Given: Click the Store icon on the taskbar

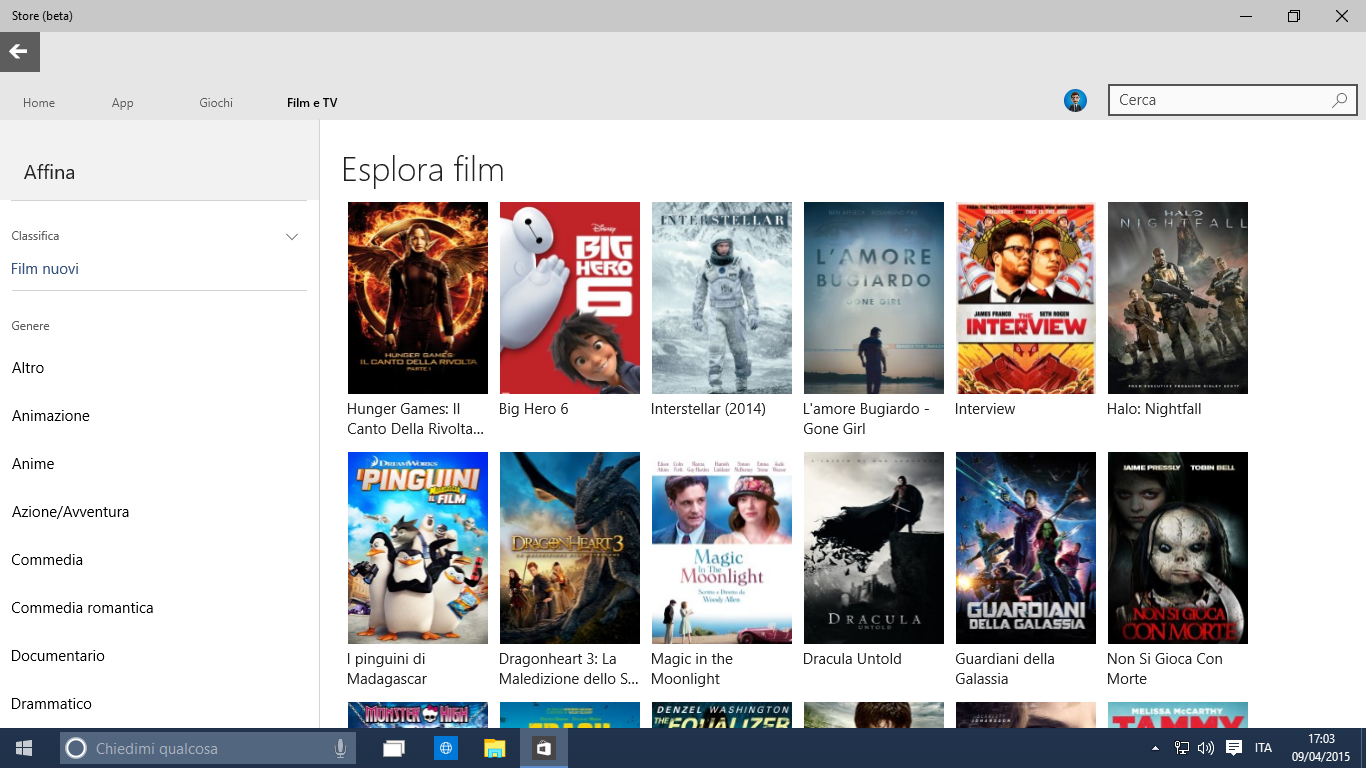Looking at the screenshot, I should 544,748.
